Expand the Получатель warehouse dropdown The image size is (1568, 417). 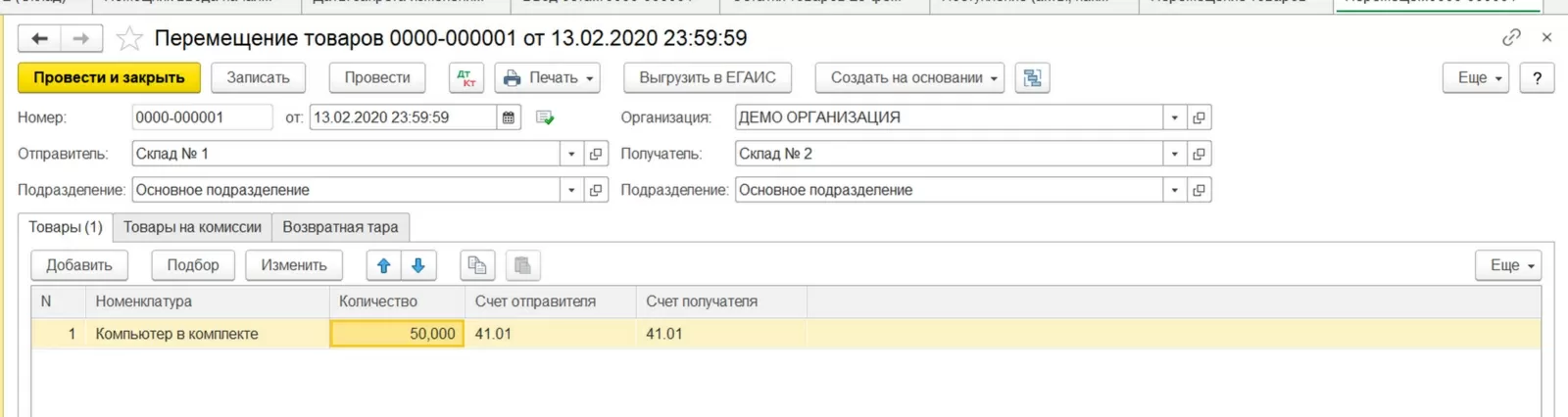[1174, 154]
